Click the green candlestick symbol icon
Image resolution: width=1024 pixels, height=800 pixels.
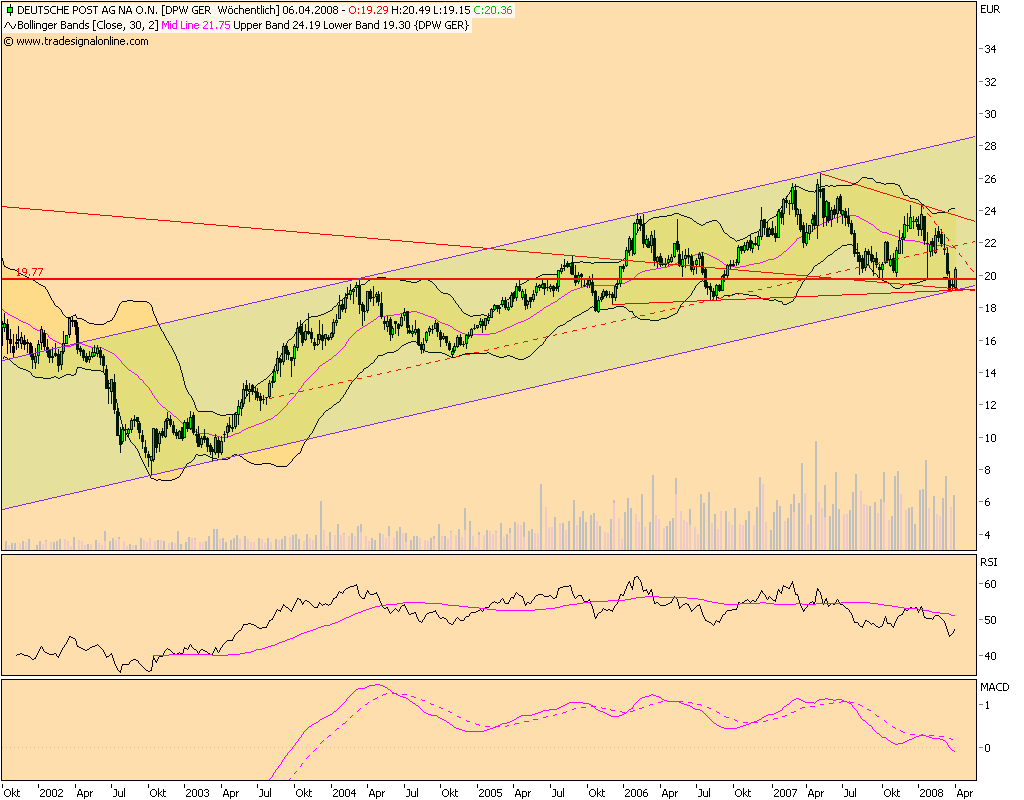point(10,8)
